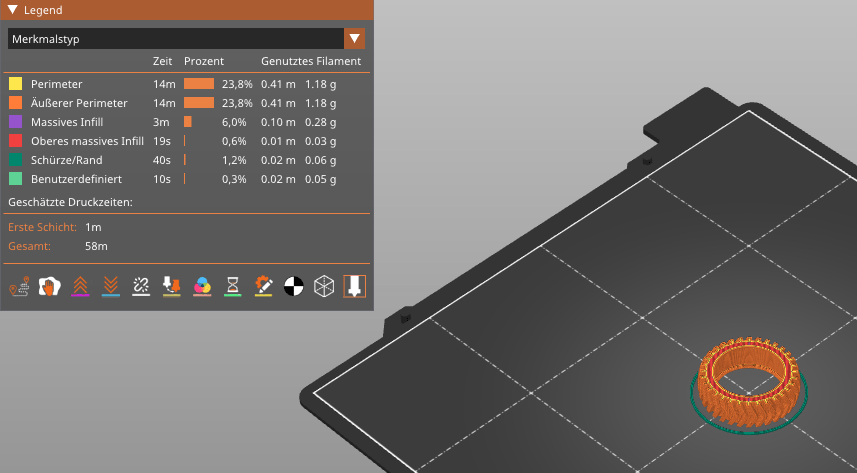The image size is (857, 473).
Task: Toggle retractions upward arrows icon
Action: point(80,286)
